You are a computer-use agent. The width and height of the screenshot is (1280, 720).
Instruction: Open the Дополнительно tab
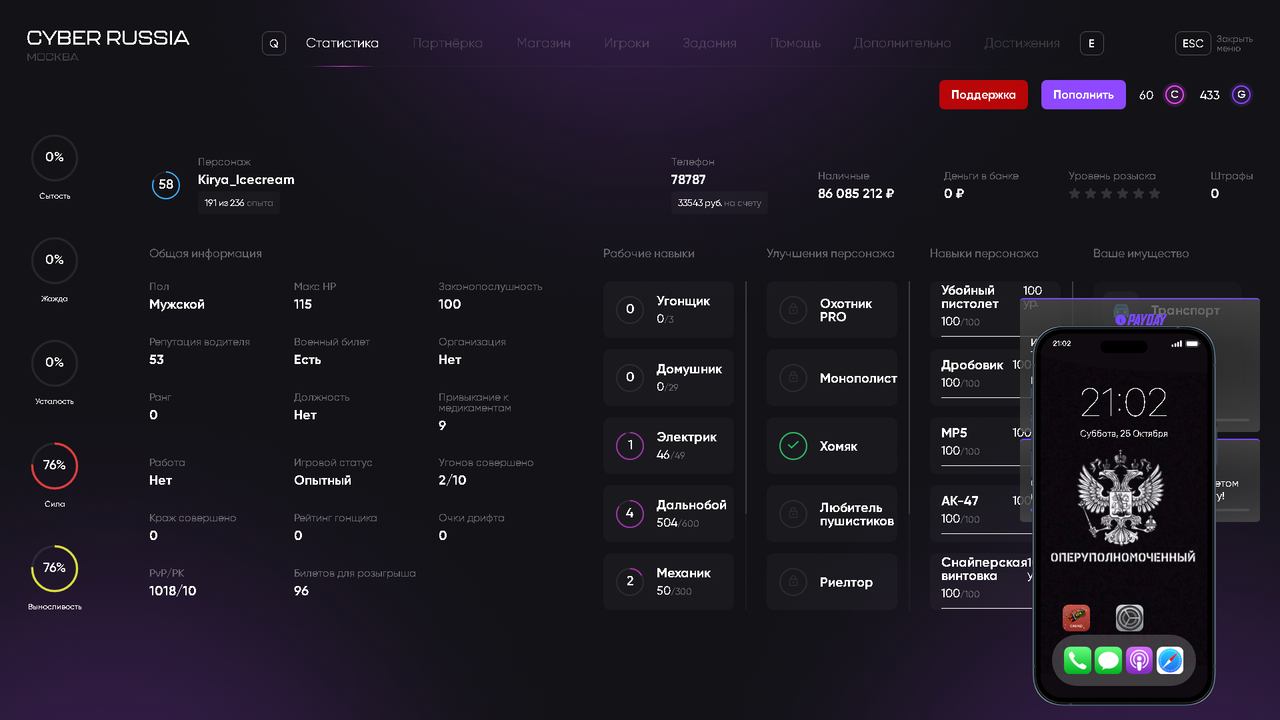pos(903,44)
